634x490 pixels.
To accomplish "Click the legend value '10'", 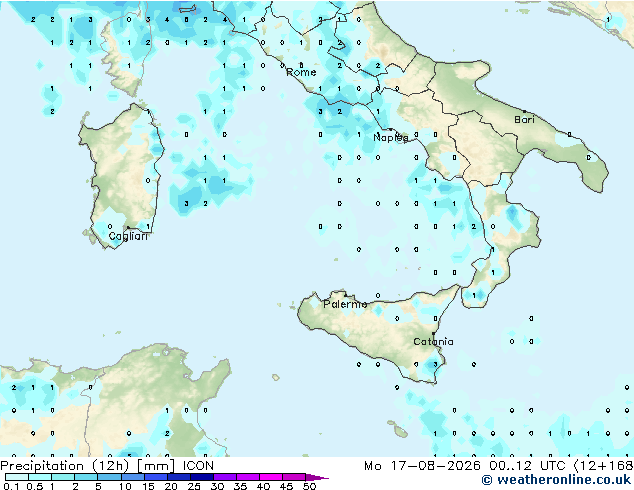I will coord(125,486).
